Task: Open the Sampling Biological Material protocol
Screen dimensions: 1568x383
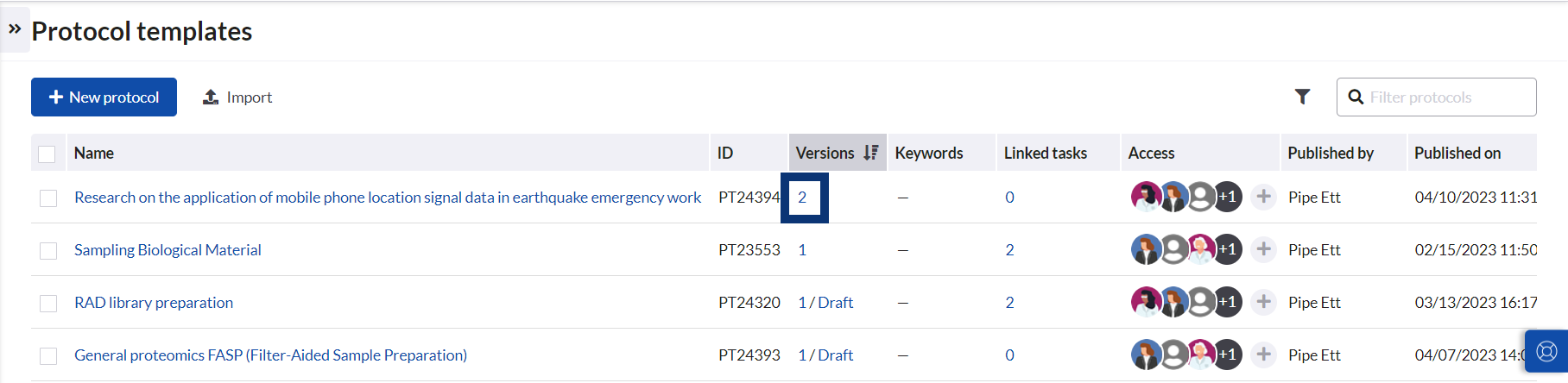Action: (x=168, y=250)
